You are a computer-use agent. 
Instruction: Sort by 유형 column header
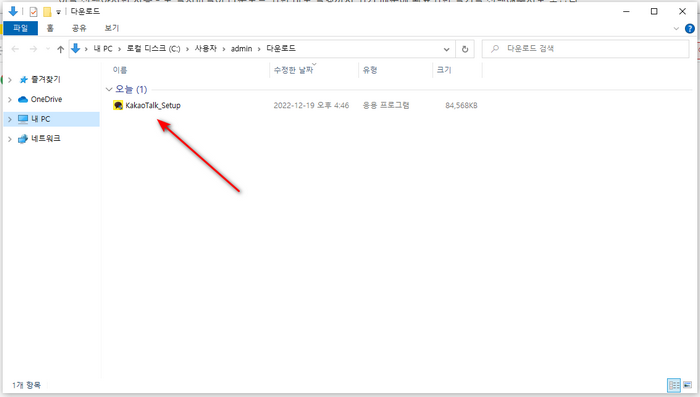(x=370, y=70)
